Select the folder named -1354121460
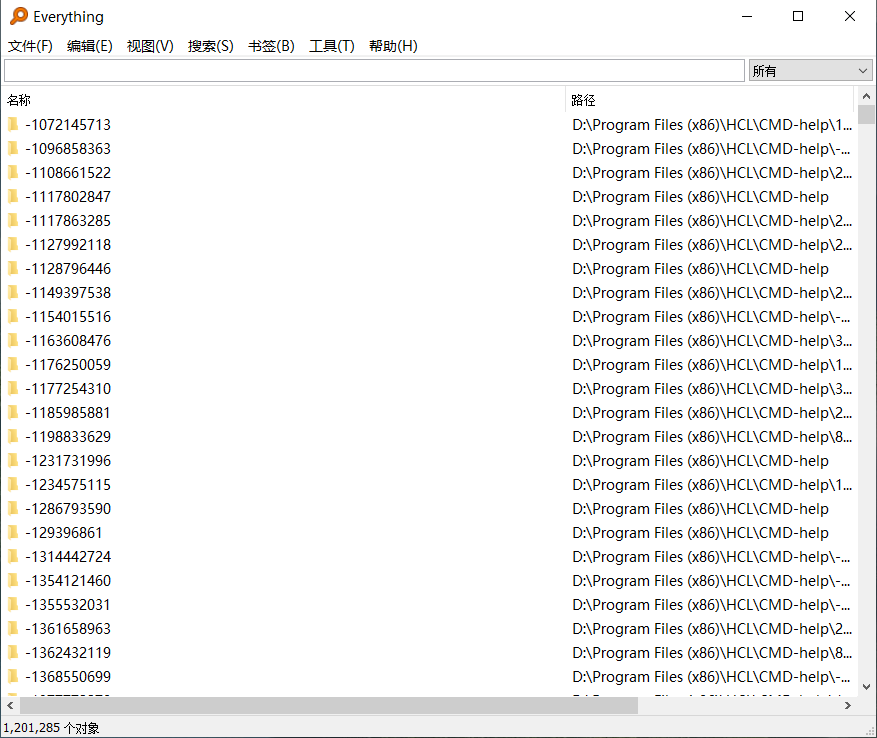 click(x=68, y=581)
